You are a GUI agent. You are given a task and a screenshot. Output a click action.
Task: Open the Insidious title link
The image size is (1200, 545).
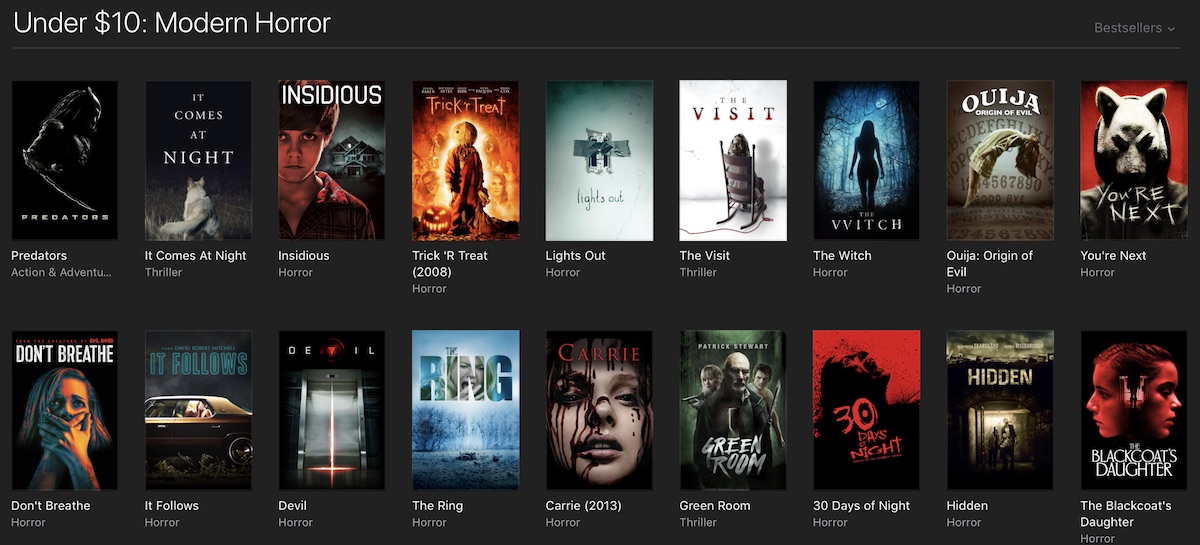[304, 256]
